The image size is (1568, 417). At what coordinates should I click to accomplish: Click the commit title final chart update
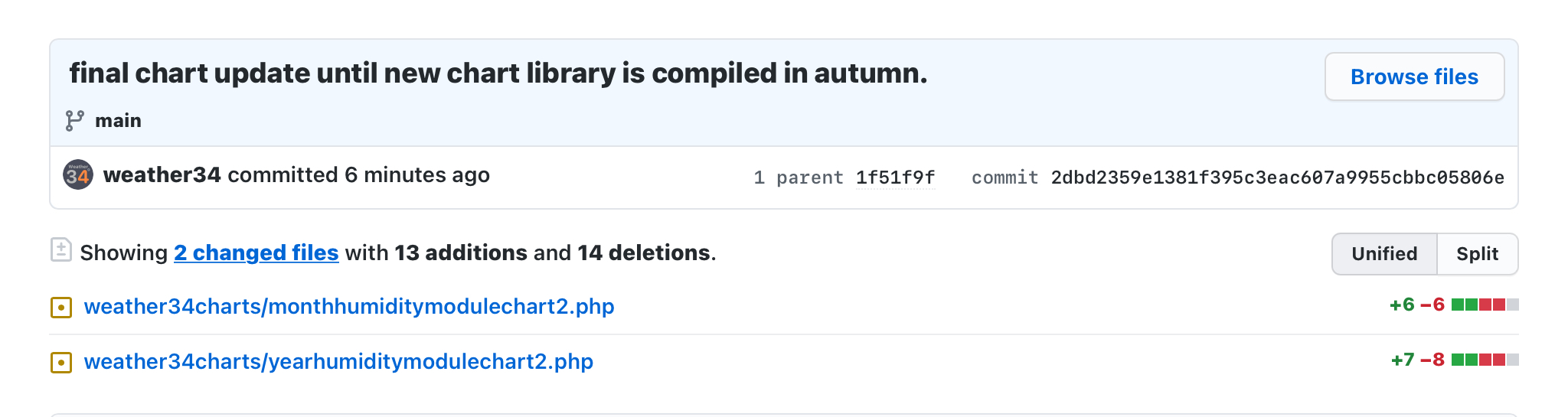click(498, 73)
